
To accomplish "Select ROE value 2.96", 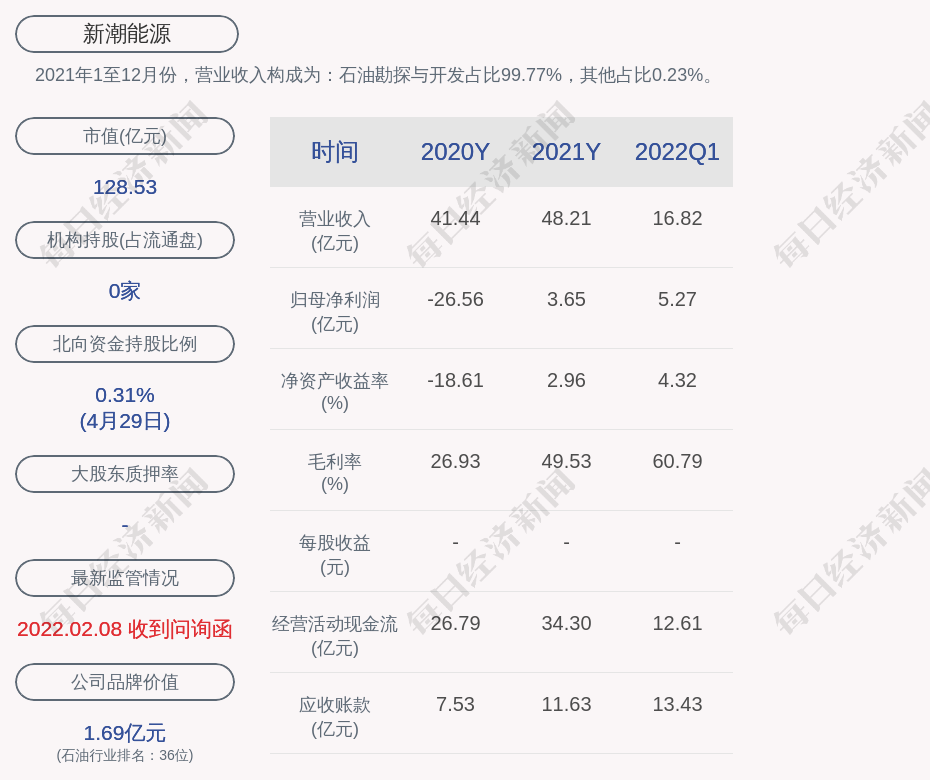I will point(566,380).
